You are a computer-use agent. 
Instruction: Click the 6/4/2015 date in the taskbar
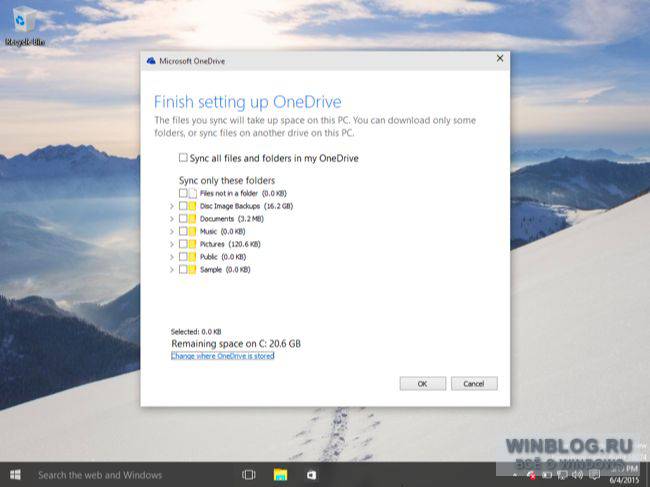[x=624, y=481]
